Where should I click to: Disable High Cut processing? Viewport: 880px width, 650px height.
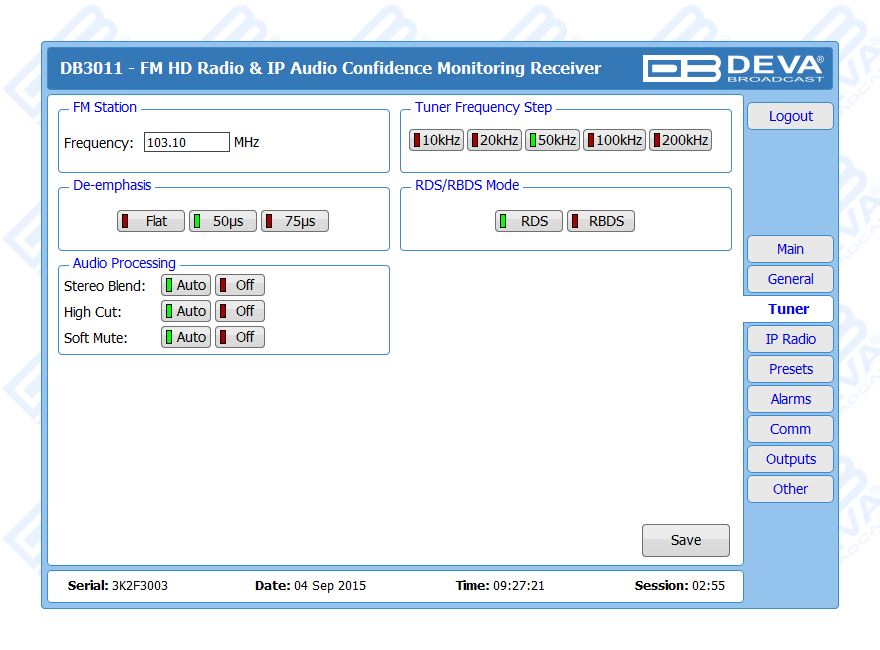(x=240, y=311)
